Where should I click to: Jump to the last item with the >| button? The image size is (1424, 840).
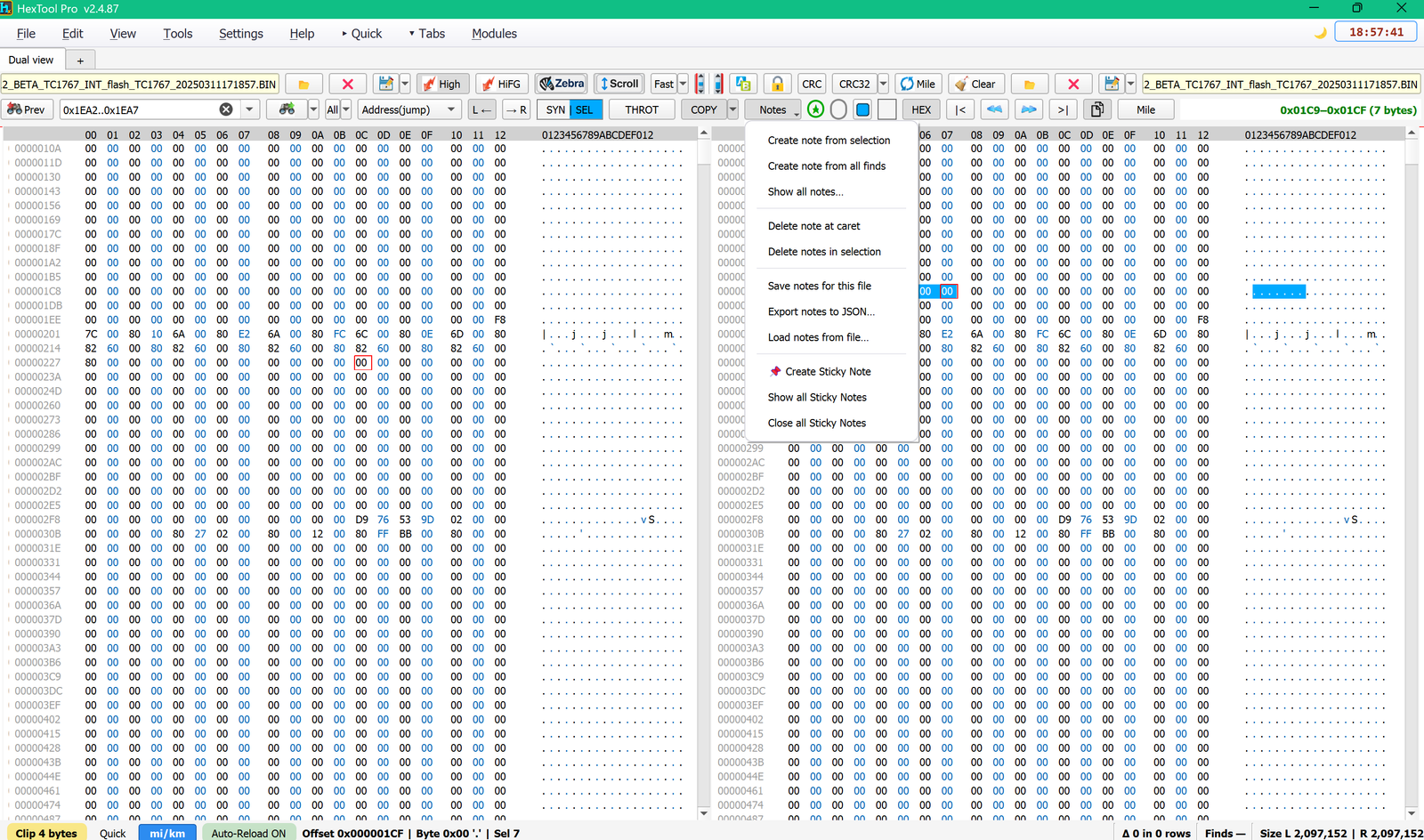coord(1063,109)
